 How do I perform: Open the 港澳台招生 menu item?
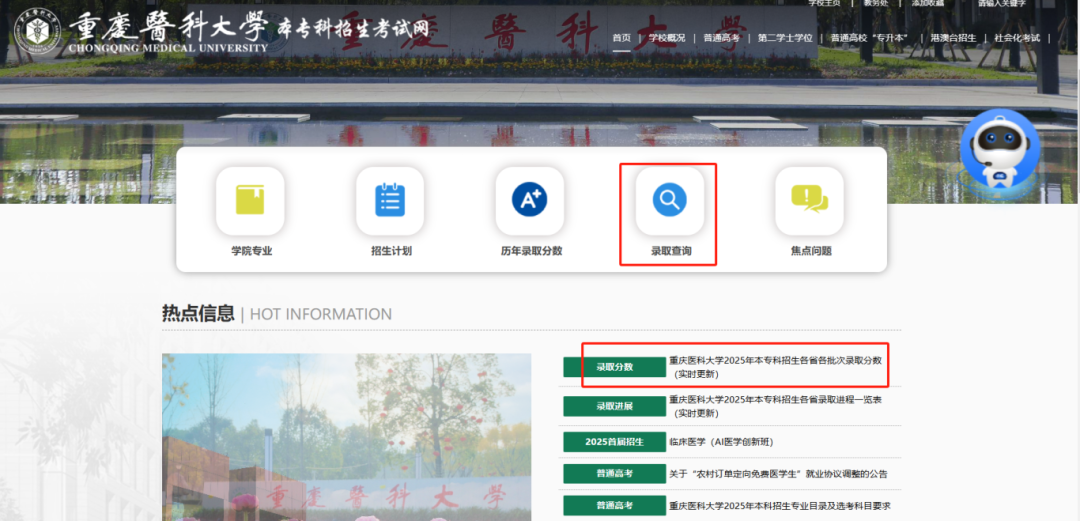953,38
